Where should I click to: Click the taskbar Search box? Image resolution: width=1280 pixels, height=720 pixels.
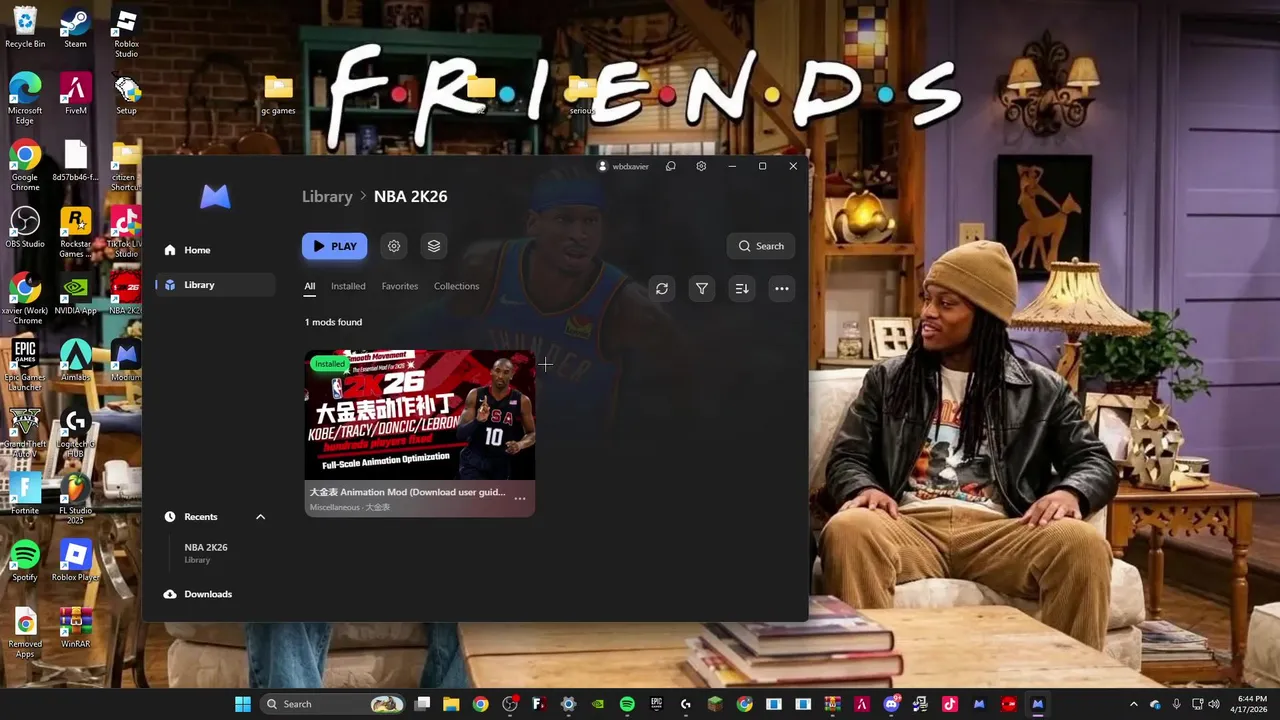tap(332, 704)
